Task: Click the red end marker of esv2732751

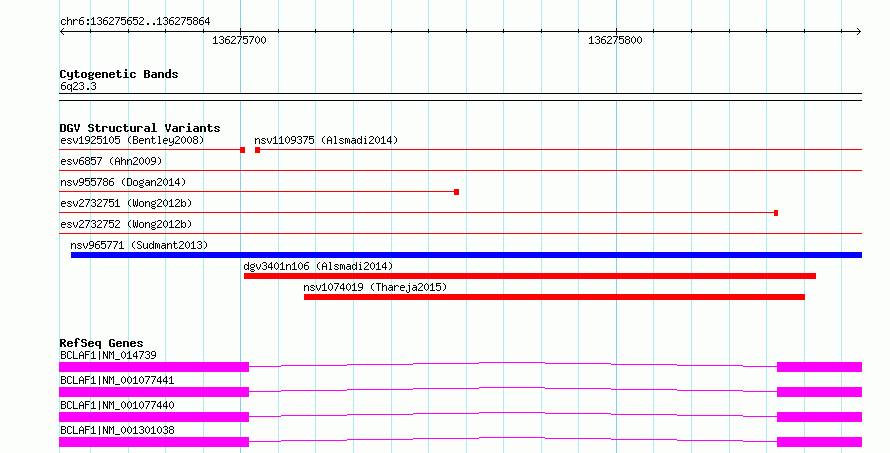Action: [776, 213]
